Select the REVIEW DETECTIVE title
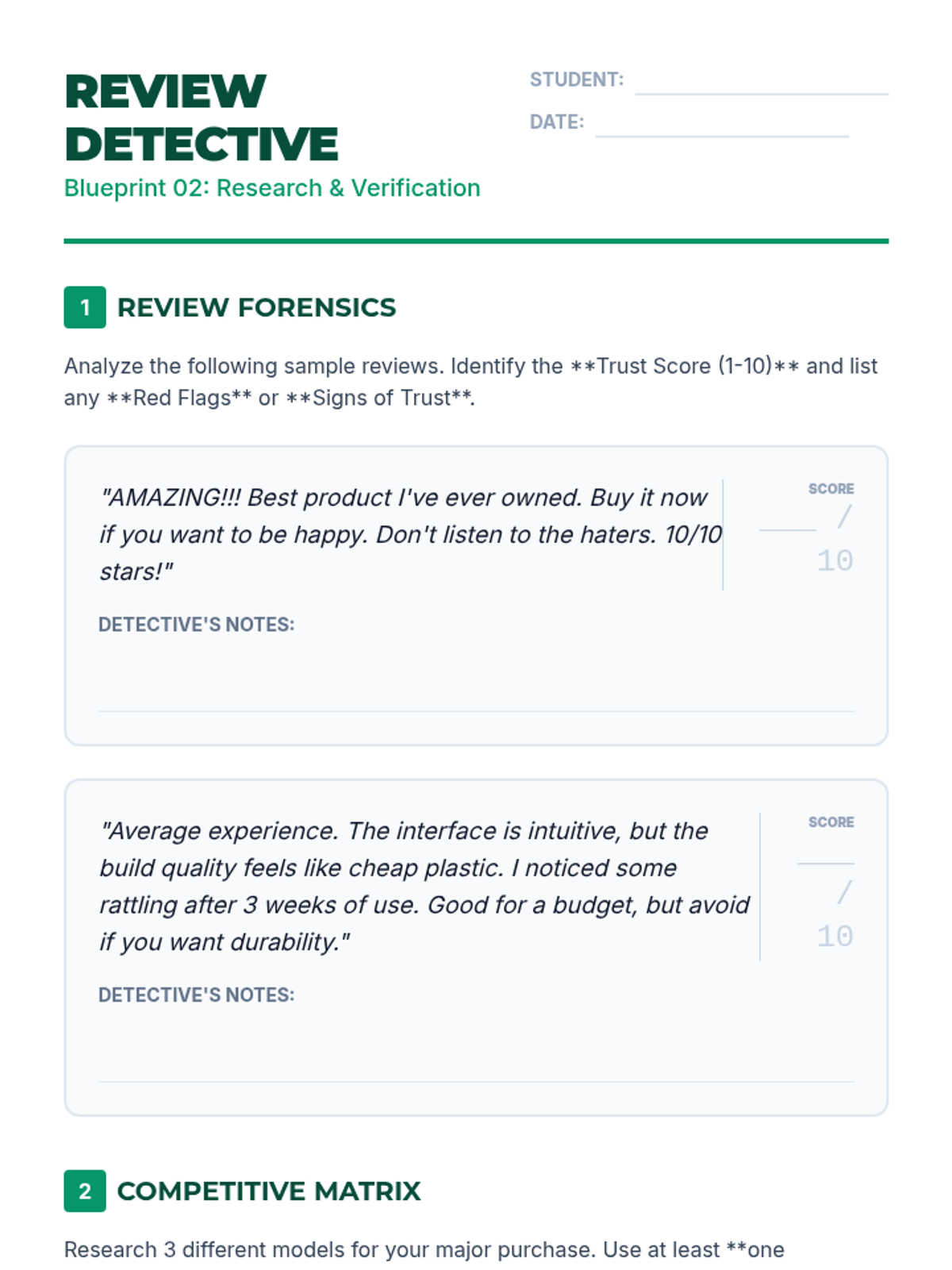 [202, 117]
